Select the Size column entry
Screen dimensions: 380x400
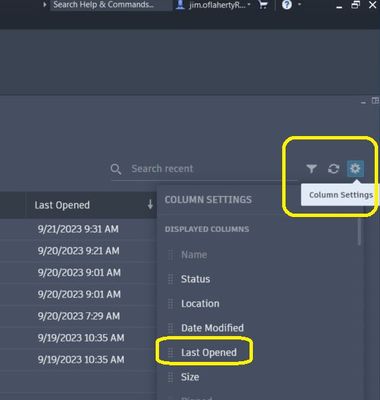click(x=190, y=377)
